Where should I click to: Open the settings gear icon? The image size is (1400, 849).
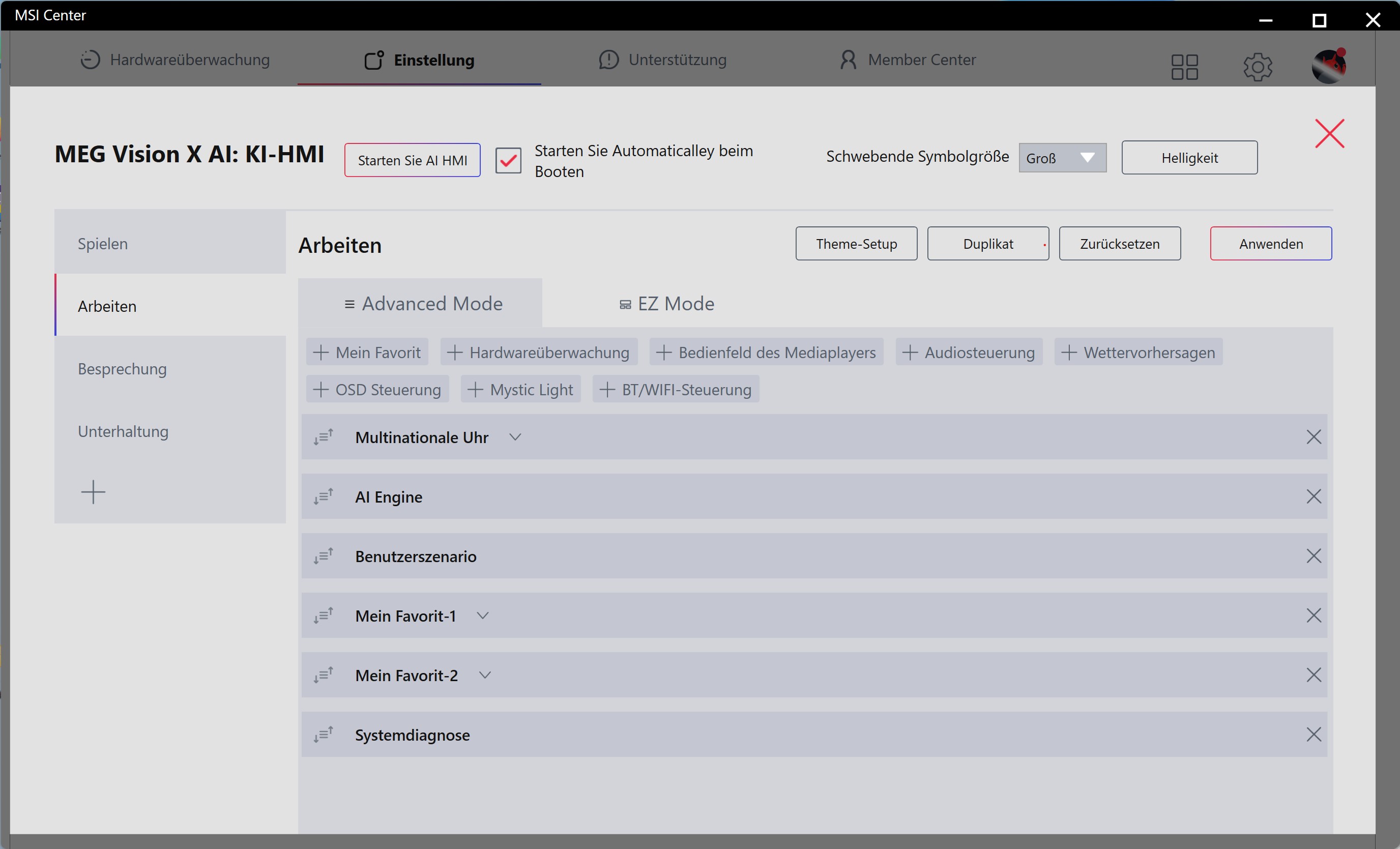(x=1258, y=67)
